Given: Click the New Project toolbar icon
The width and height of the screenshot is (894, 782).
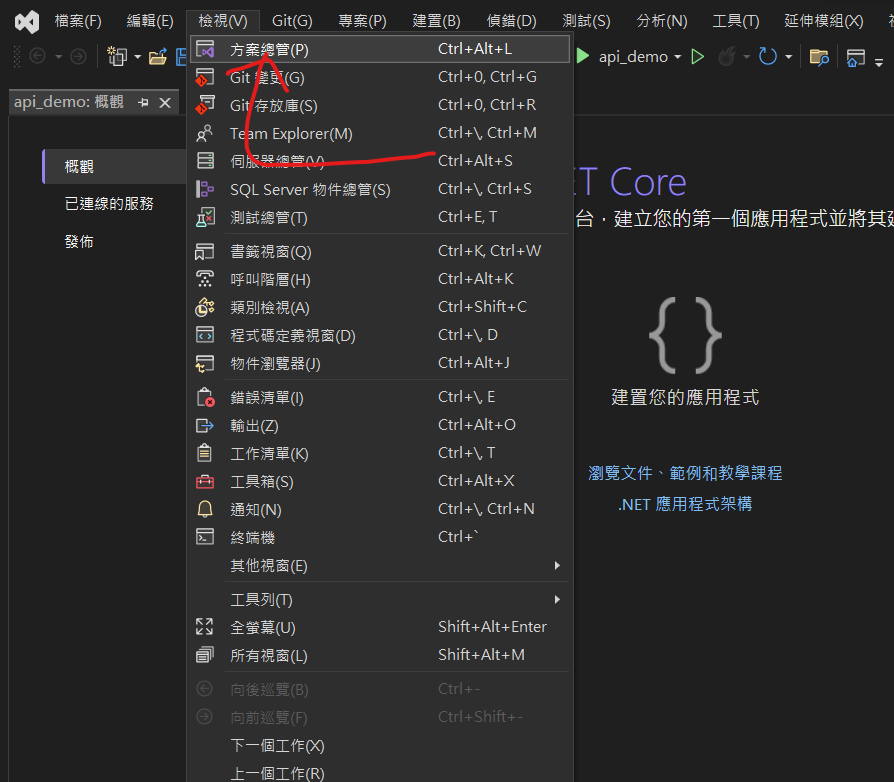Looking at the screenshot, I should [x=117, y=56].
